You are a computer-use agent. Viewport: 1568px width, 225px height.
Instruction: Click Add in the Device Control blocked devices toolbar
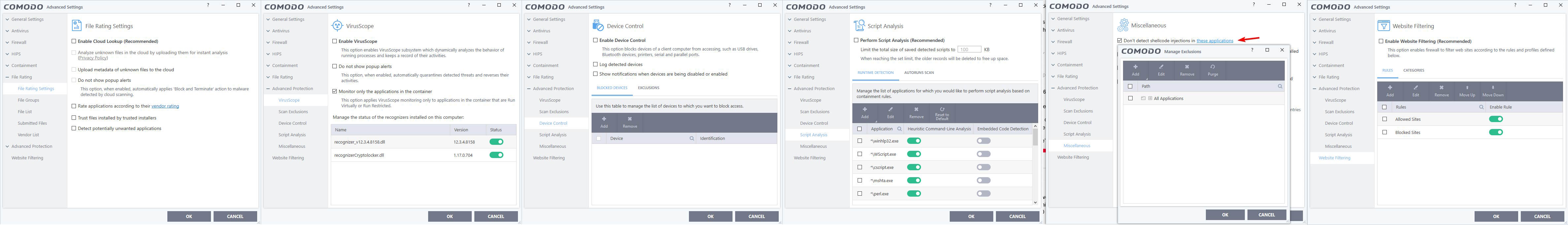(604, 122)
